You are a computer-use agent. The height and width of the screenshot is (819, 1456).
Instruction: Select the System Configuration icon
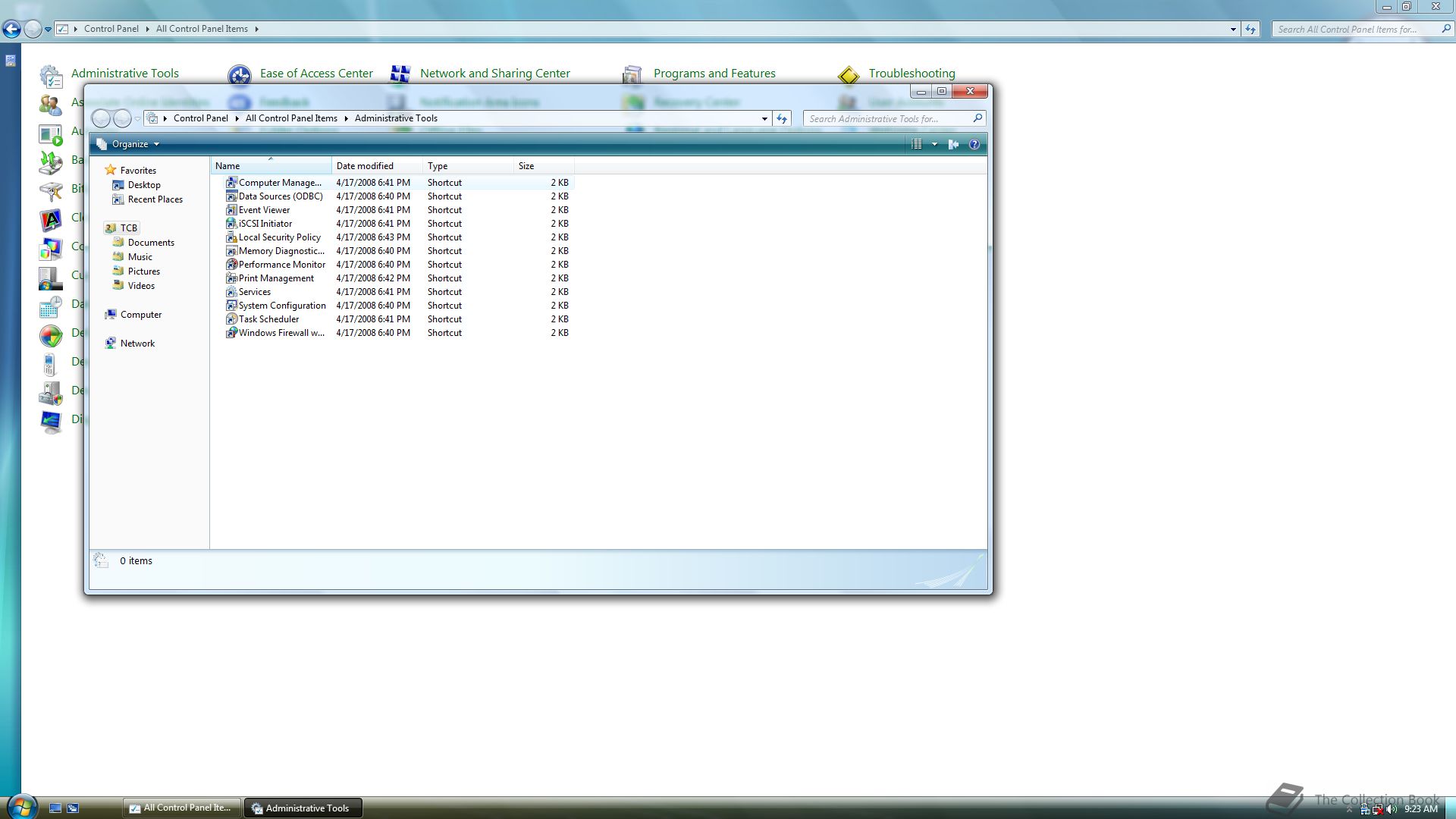[x=231, y=306]
